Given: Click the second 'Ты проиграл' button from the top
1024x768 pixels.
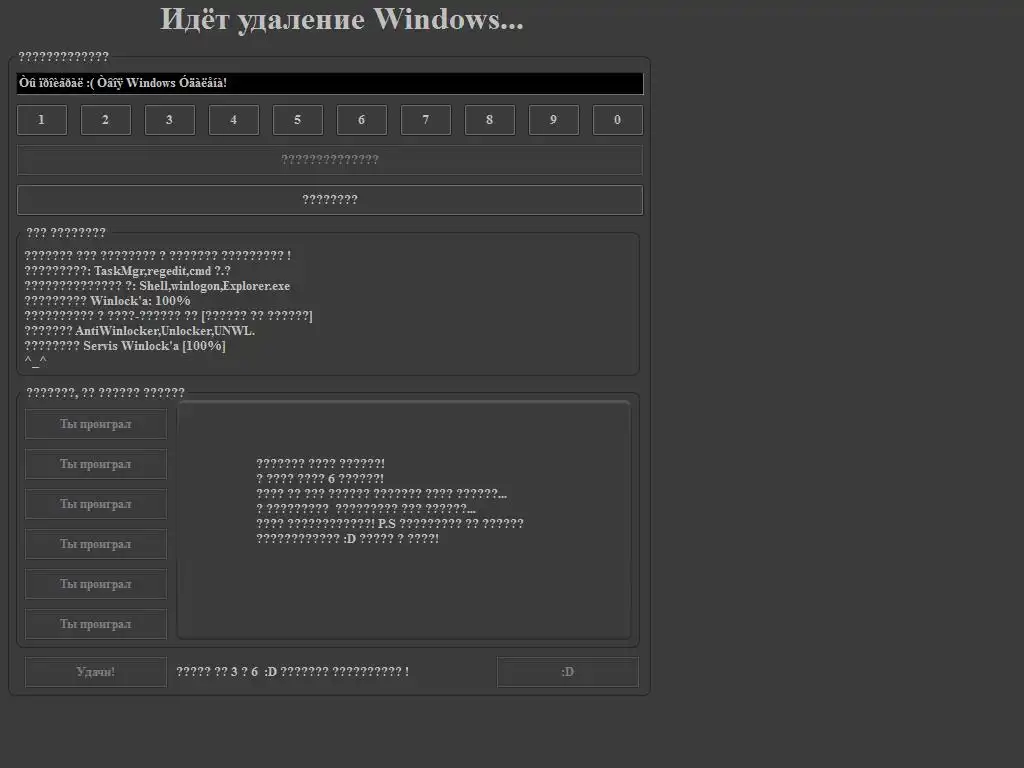Looking at the screenshot, I should click(x=96, y=464).
